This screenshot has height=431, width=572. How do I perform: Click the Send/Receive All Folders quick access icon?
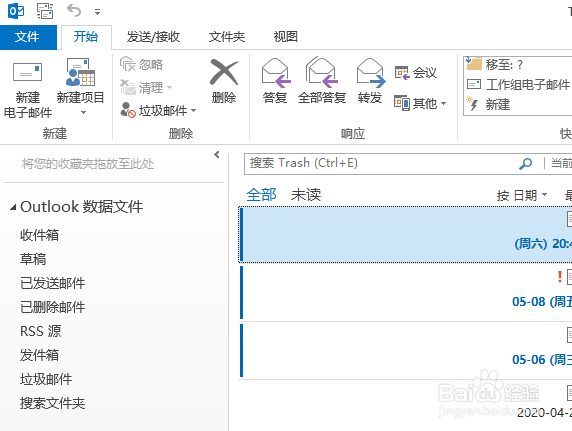(45, 11)
